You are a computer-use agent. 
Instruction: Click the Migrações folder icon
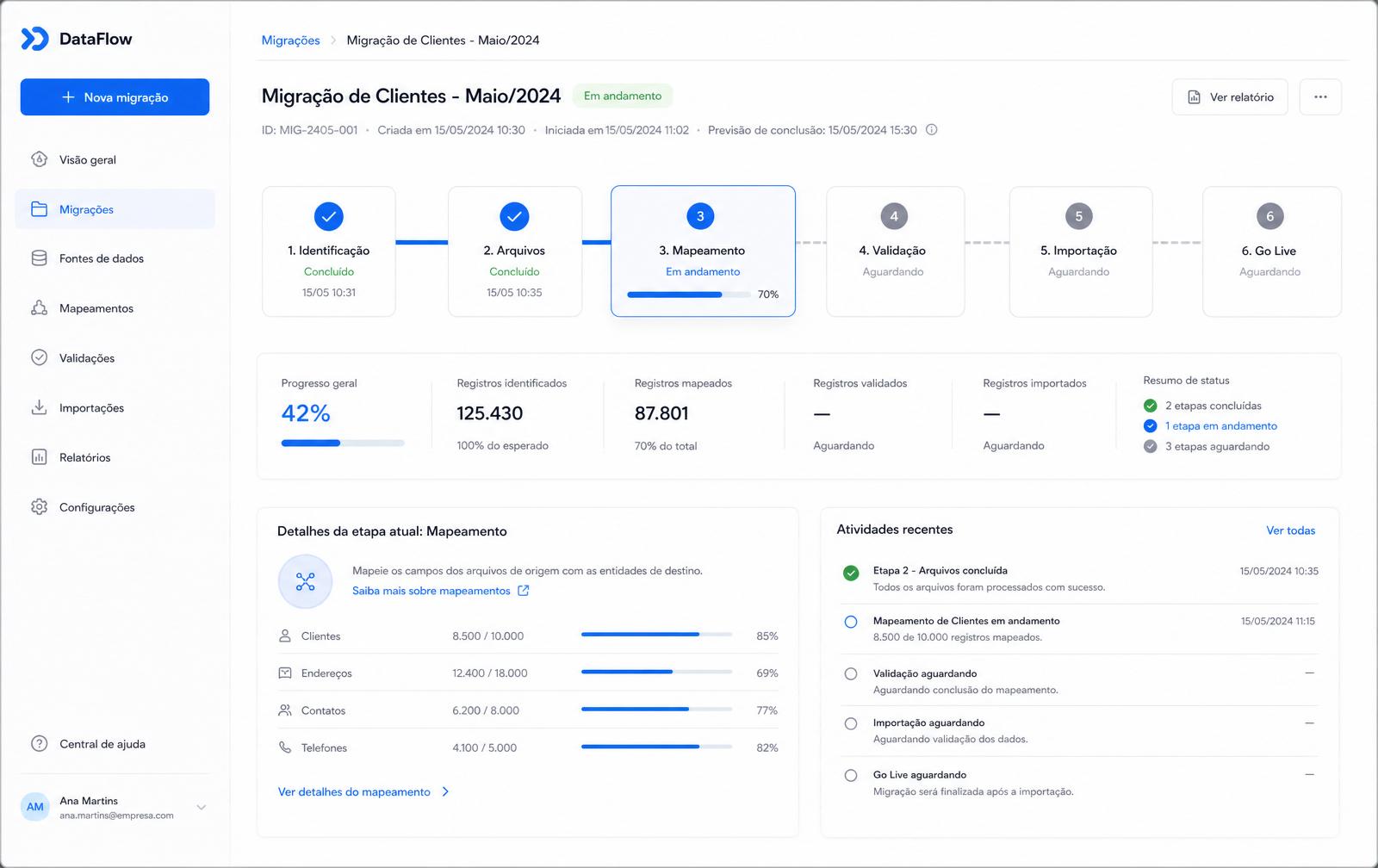tap(39, 209)
